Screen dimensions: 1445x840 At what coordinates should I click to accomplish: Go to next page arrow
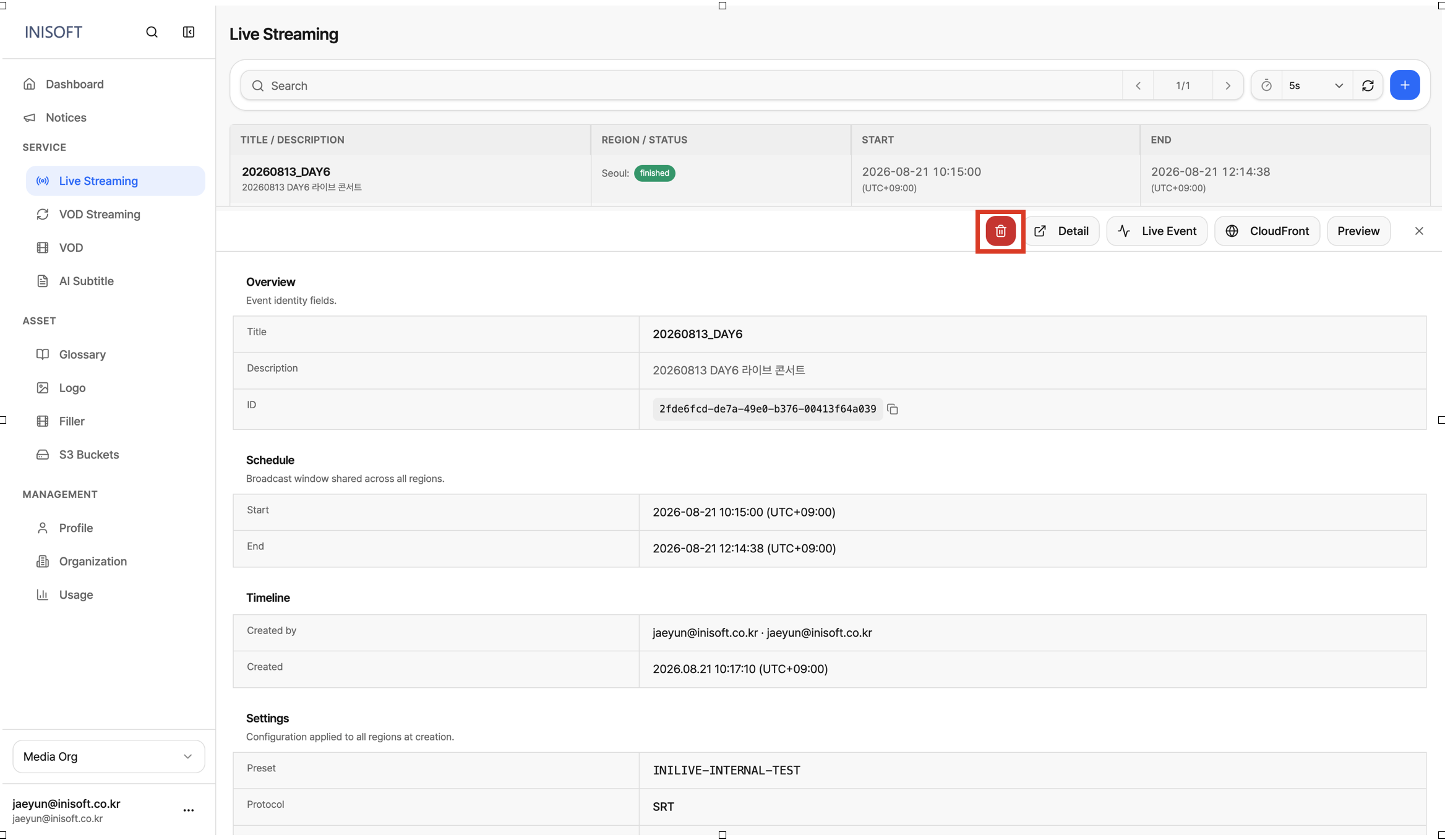tap(1228, 85)
